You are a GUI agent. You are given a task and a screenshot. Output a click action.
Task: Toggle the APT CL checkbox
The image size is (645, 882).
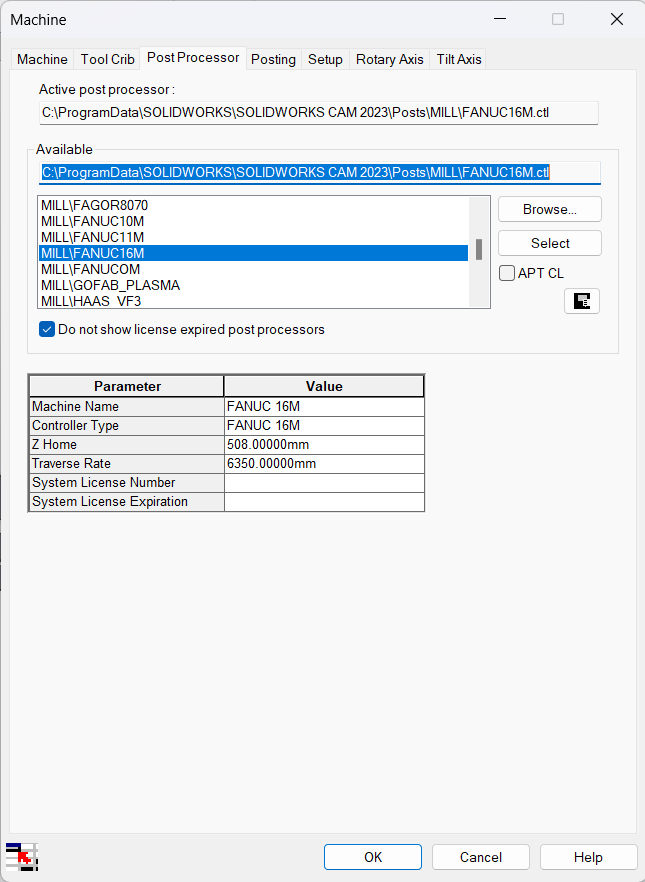point(507,273)
